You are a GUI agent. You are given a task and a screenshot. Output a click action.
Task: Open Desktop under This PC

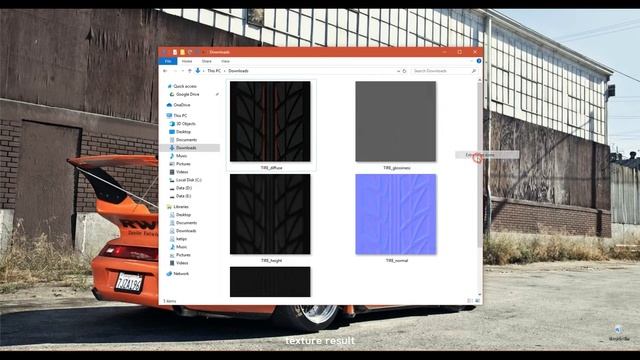click(x=183, y=132)
